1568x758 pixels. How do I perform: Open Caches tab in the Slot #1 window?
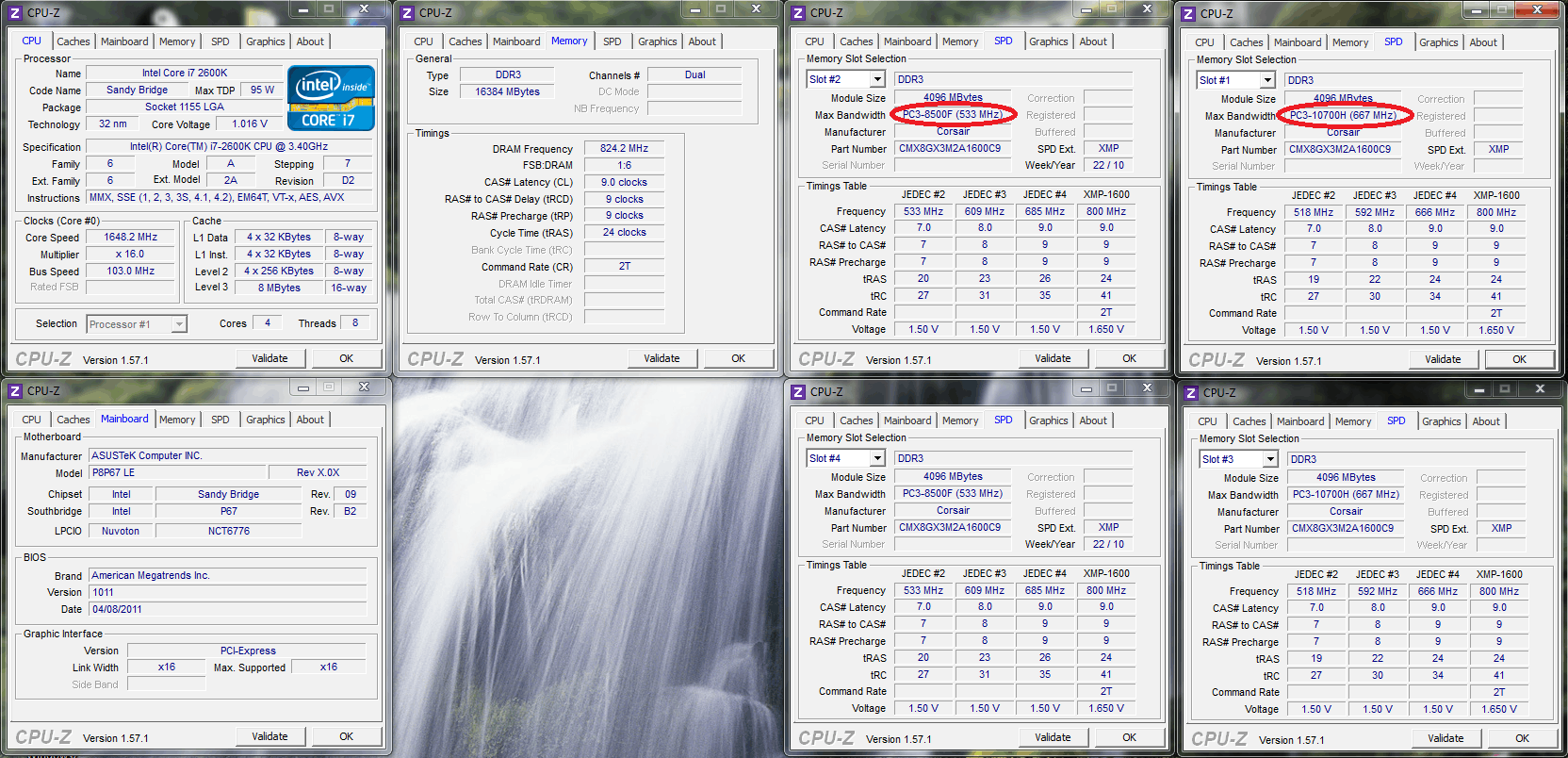coord(1247,42)
